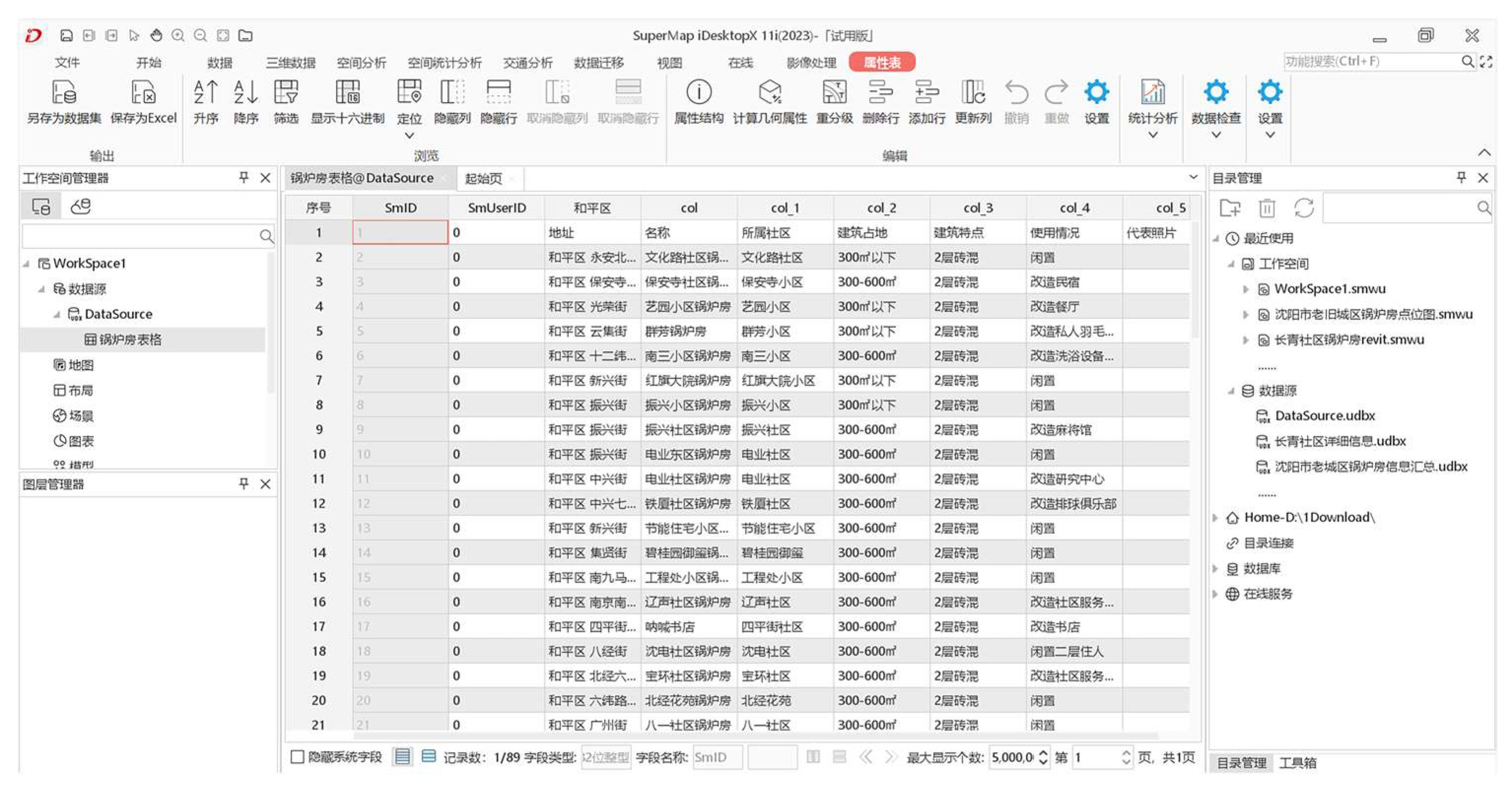Open the Statistical Analysis (统计分析) tool
This screenshot has width=1512, height=798.
pos(1152,93)
